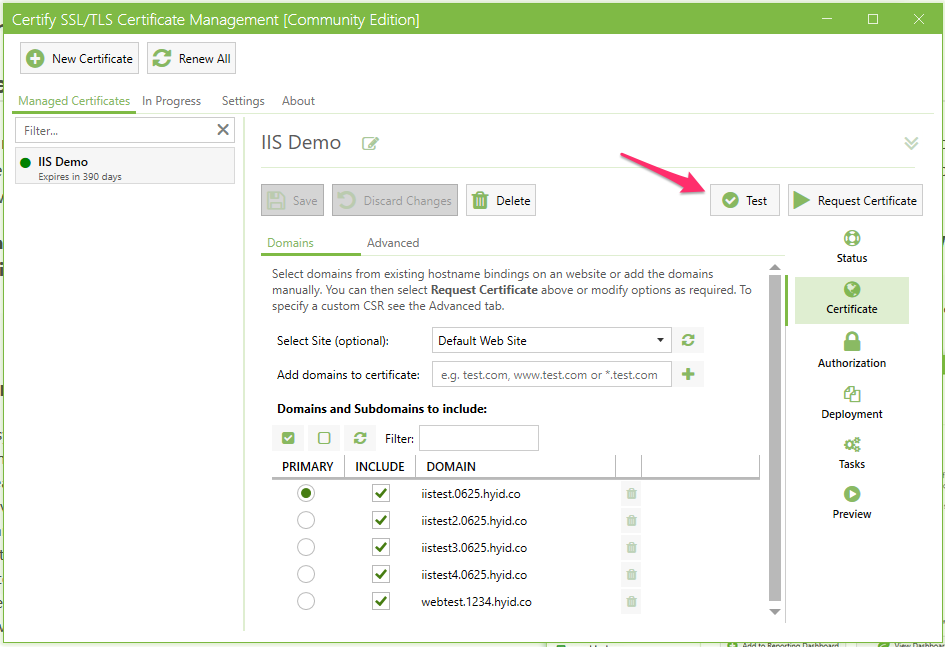Set webtest.1234.hyid.co as primary domain

click(306, 601)
